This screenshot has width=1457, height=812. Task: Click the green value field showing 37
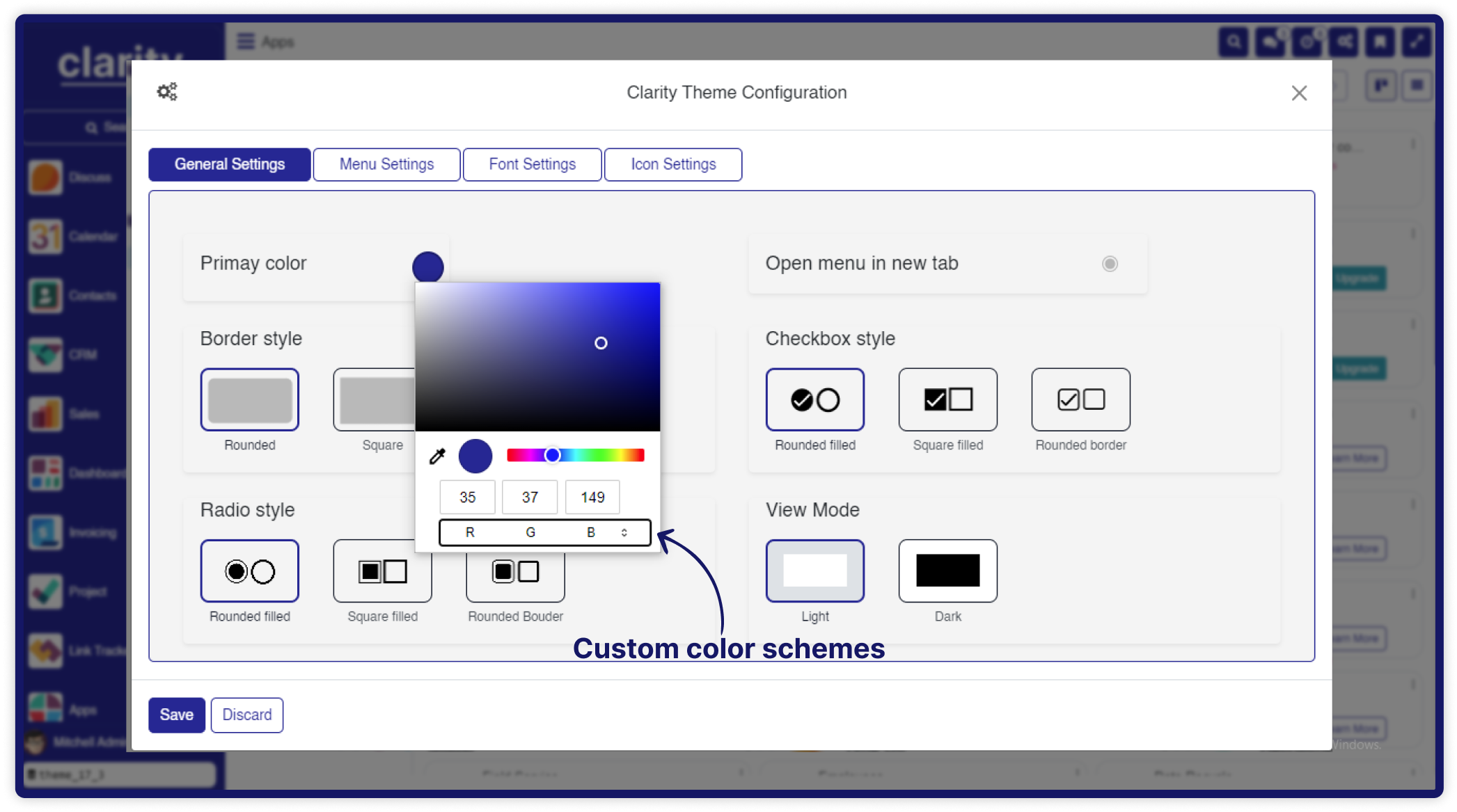(x=530, y=497)
